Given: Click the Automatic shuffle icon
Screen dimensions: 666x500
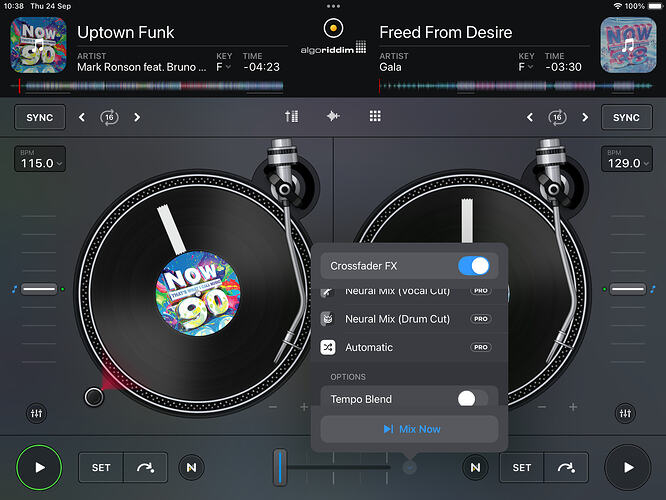Looking at the screenshot, I should coord(328,347).
